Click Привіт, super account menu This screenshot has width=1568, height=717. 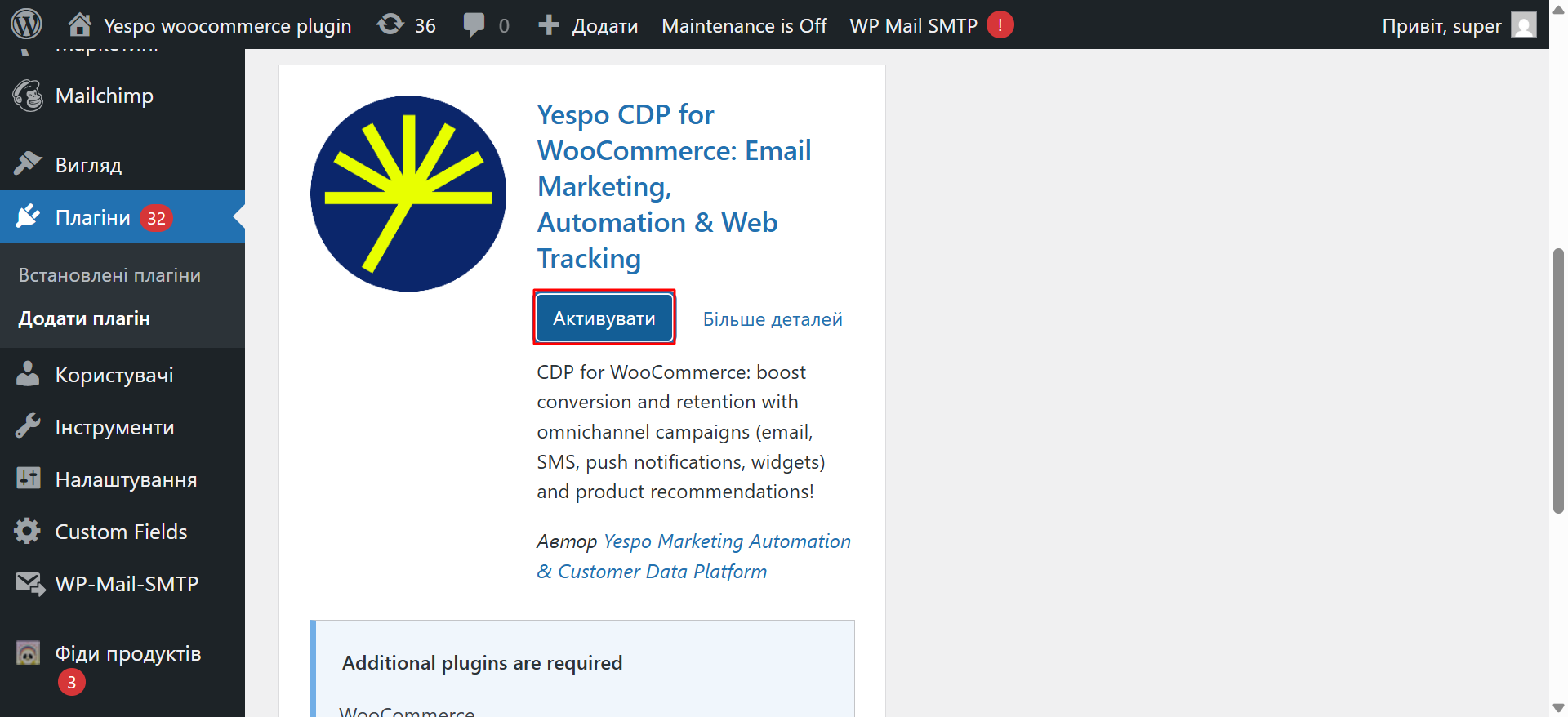click(x=1441, y=25)
